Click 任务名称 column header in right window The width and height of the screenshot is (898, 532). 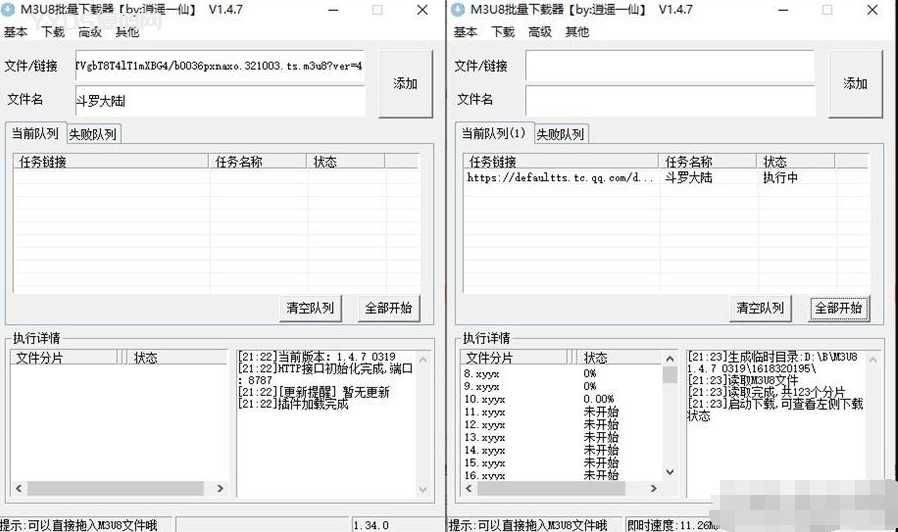point(708,162)
